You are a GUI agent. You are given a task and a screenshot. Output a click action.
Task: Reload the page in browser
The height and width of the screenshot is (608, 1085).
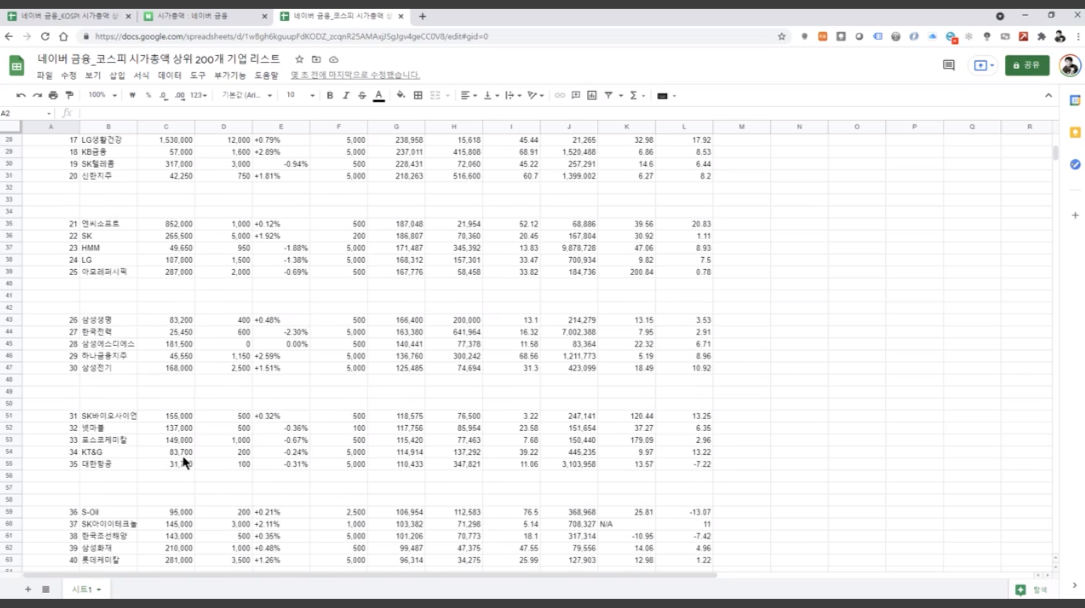pos(45,37)
